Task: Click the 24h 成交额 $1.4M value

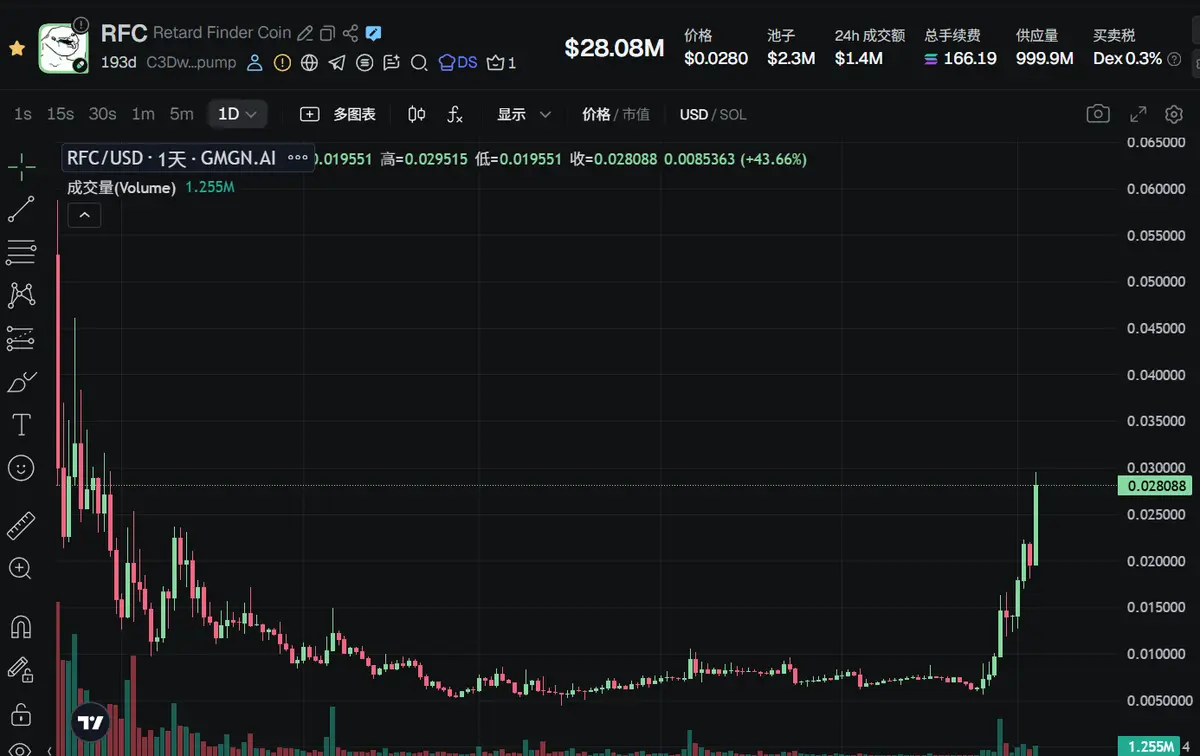Action: coord(859,58)
